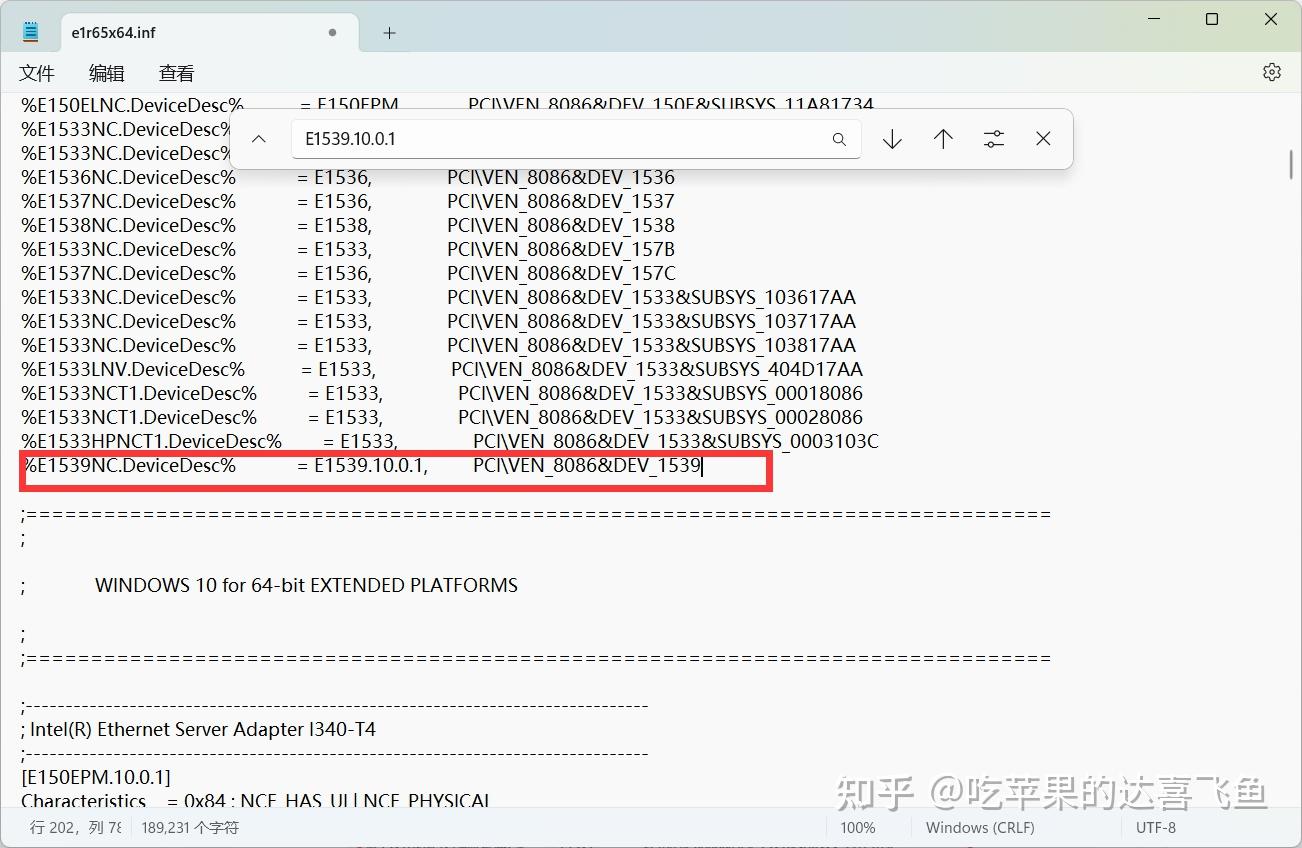The image size is (1302, 848).
Task: Open more search options with the sliders icon
Action: click(993, 138)
